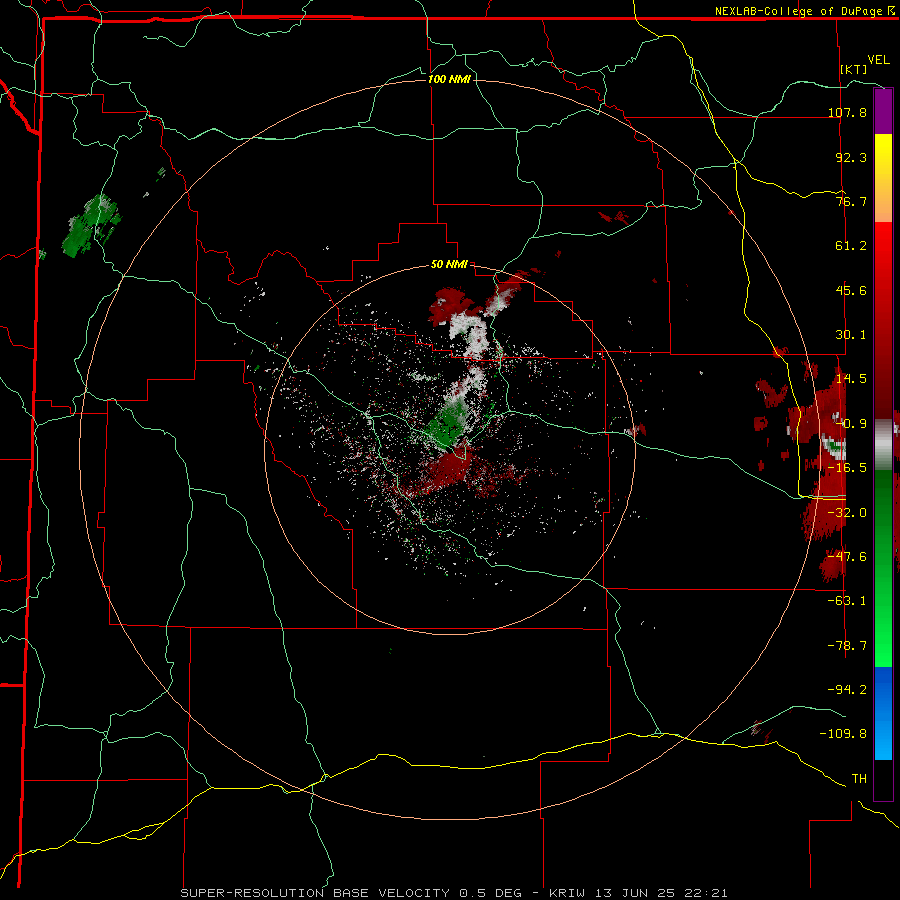
Task: Click the -32.0 scale value
Action: (847, 513)
